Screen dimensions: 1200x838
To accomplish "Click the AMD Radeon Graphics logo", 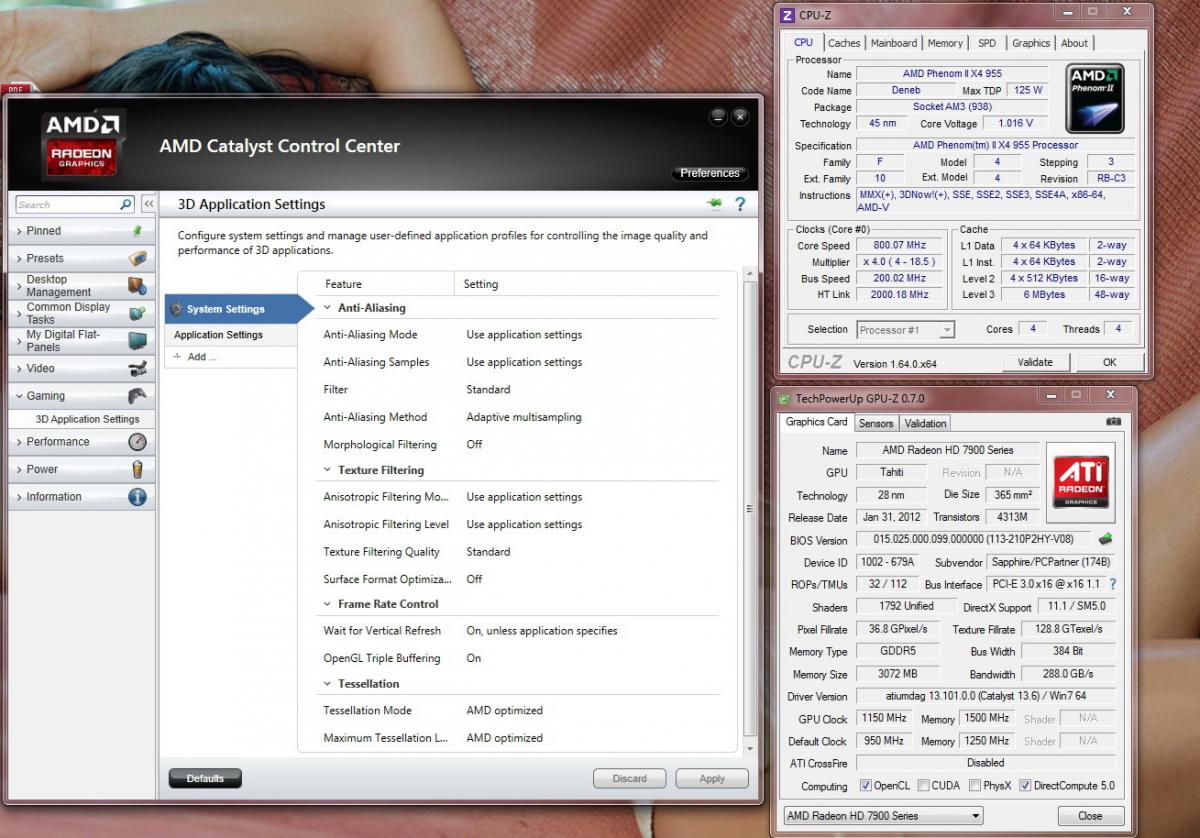I will [x=83, y=146].
